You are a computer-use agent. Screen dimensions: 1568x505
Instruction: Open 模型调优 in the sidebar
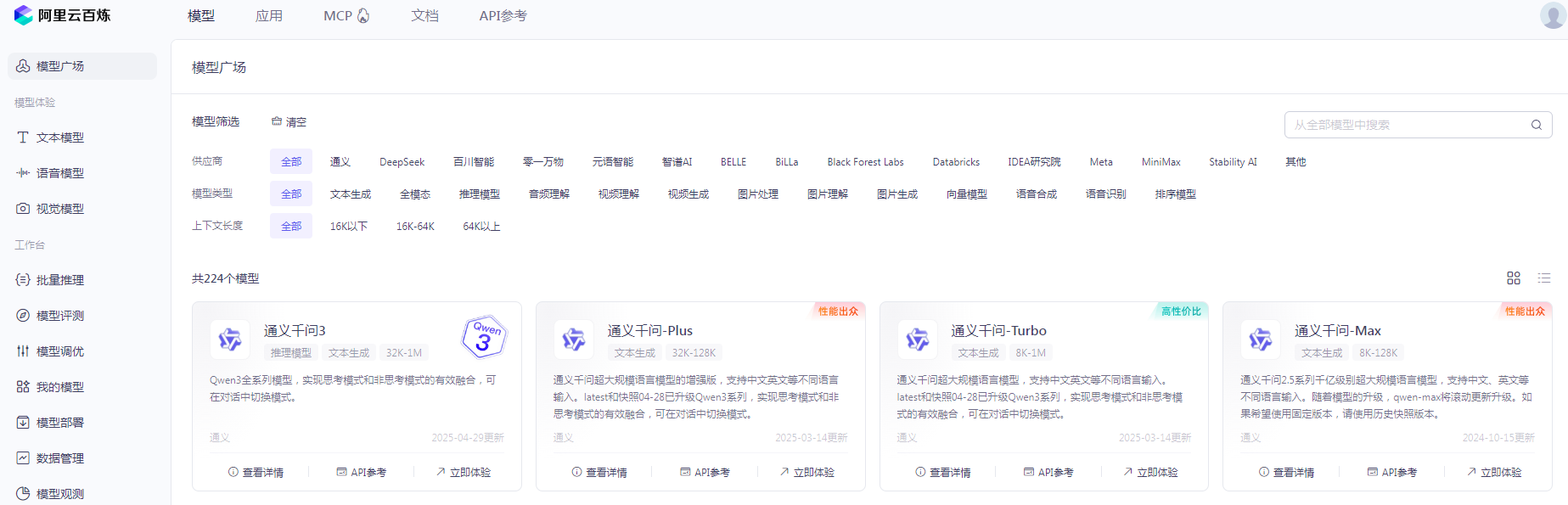tap(59, 351)
